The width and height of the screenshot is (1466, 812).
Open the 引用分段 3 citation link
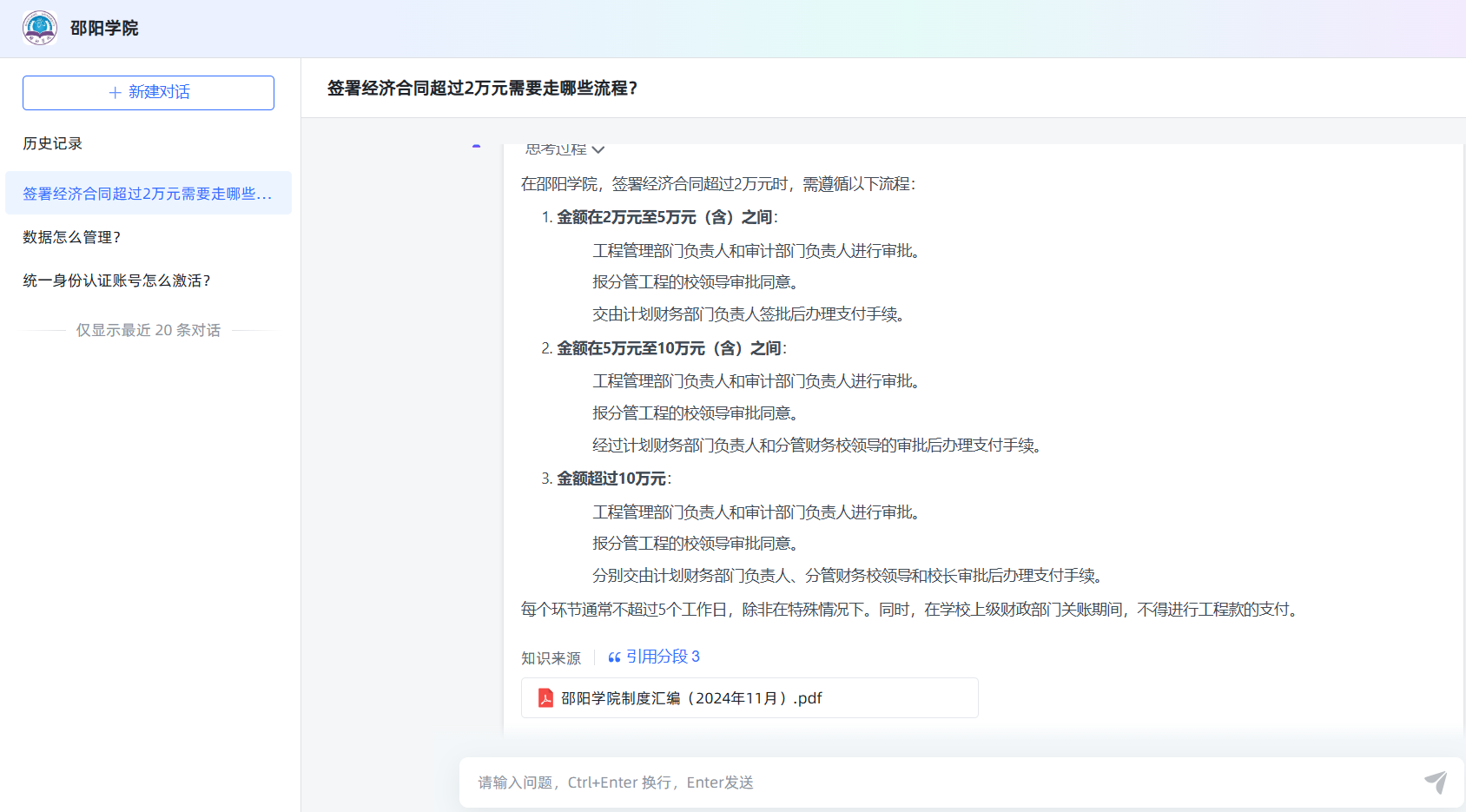tap(663, 657)
